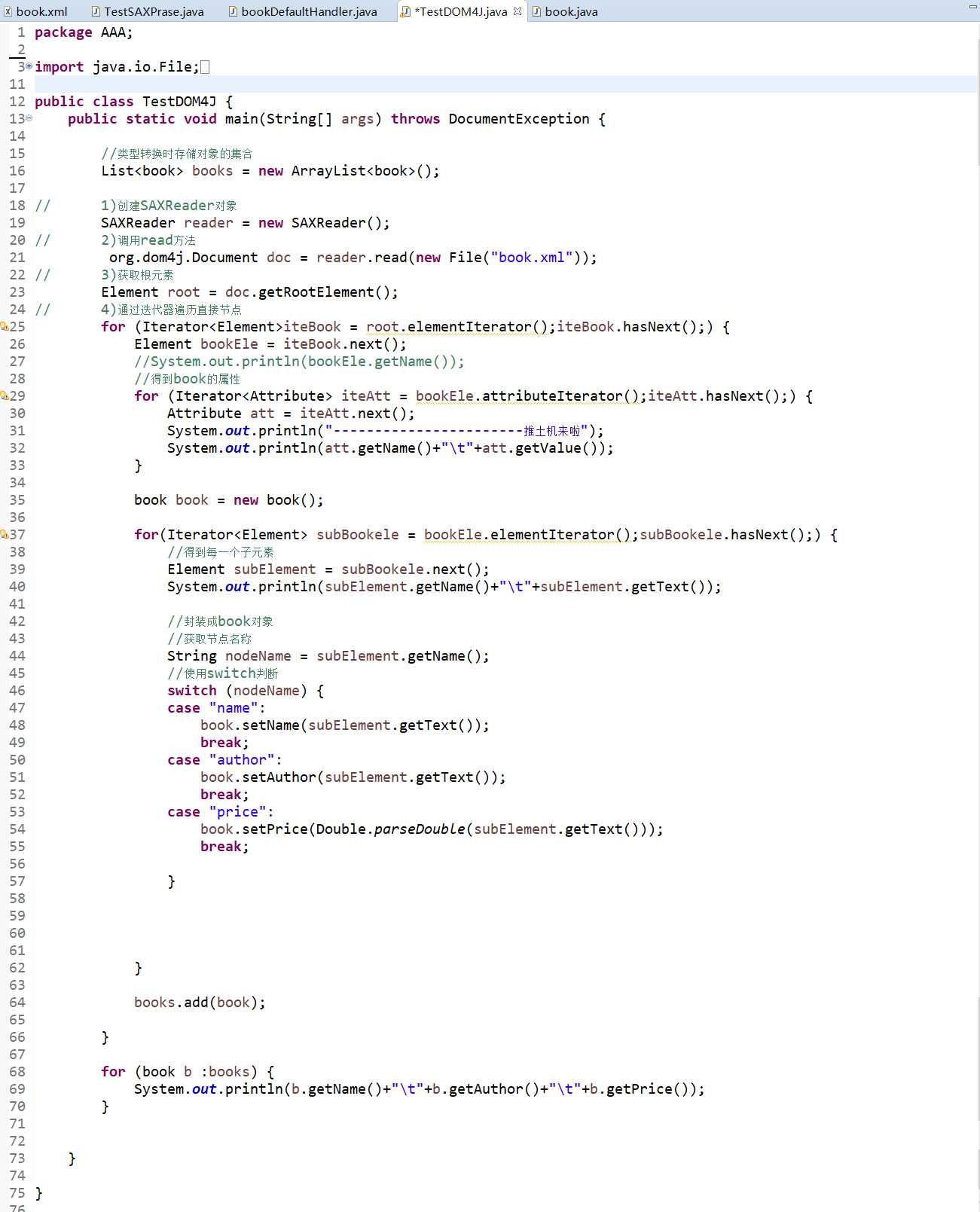This screenshot has width=980, height=1212.
Task: Click the warning marker on line 25
Action: pyautogui.click(x=5, y=326)
